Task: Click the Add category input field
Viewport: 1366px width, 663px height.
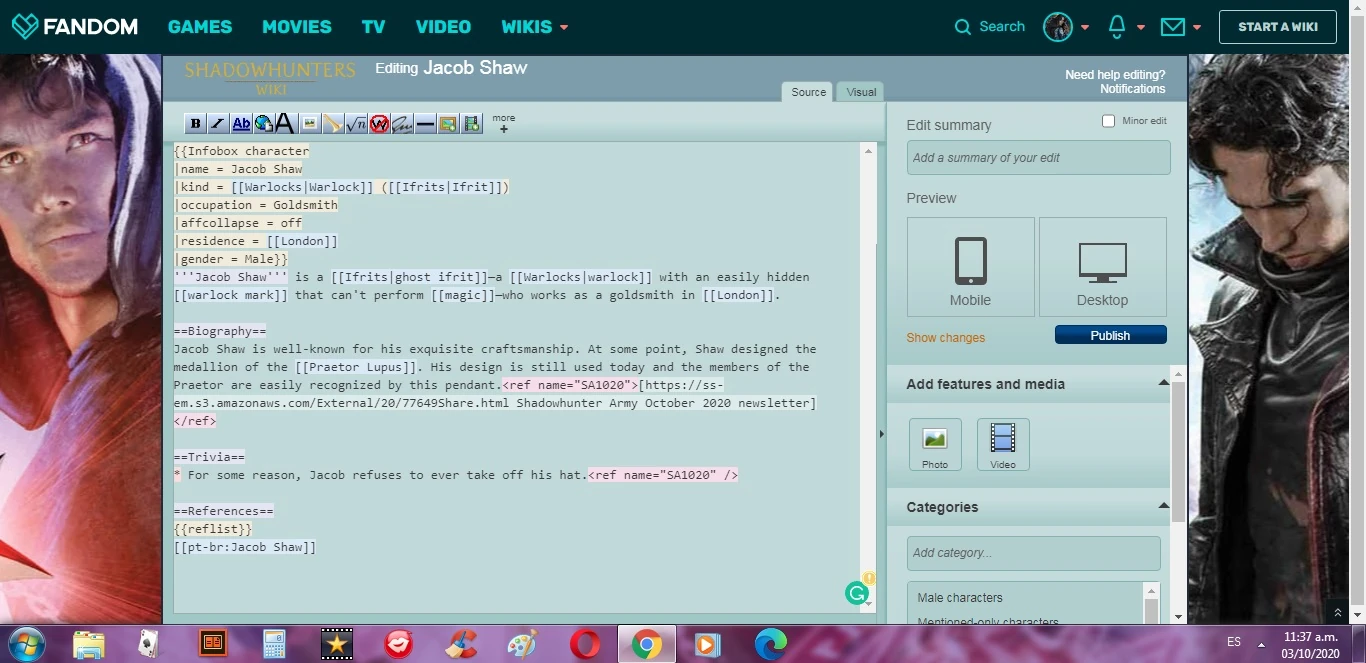Action: [1033, 553]
